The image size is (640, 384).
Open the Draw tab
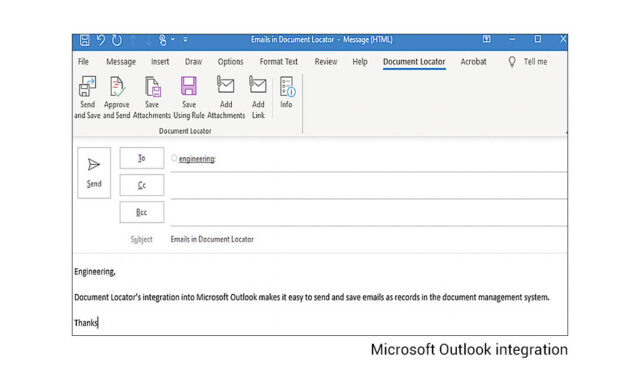(193, 62)
